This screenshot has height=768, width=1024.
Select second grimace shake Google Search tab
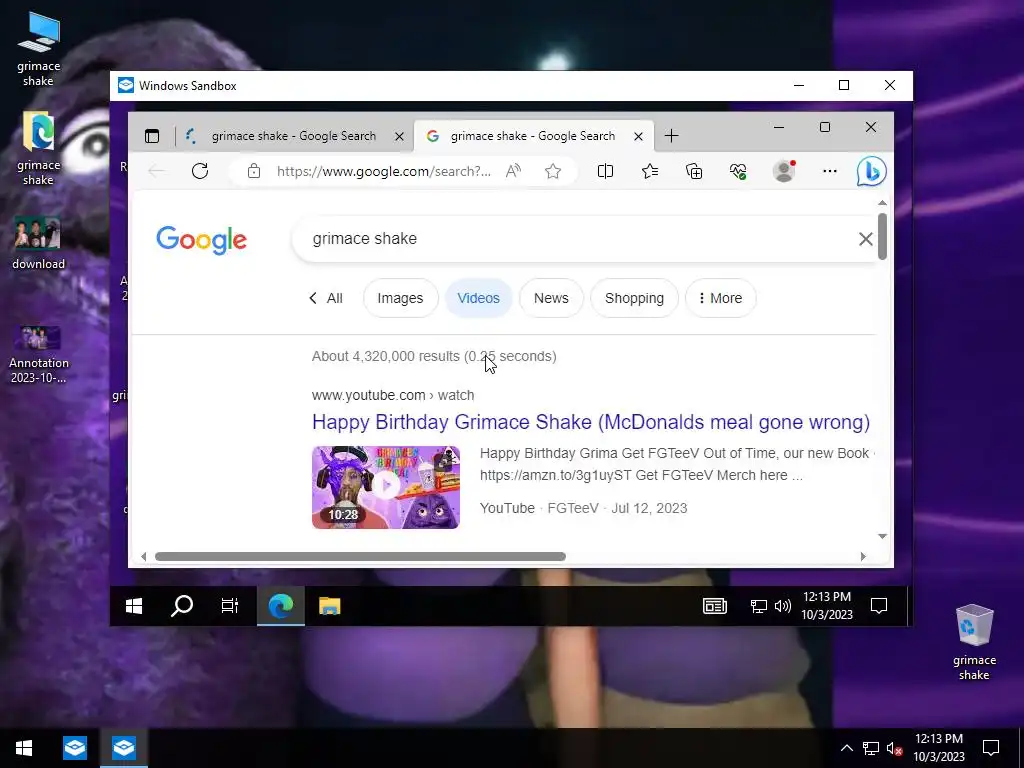[x=532, y=136]
